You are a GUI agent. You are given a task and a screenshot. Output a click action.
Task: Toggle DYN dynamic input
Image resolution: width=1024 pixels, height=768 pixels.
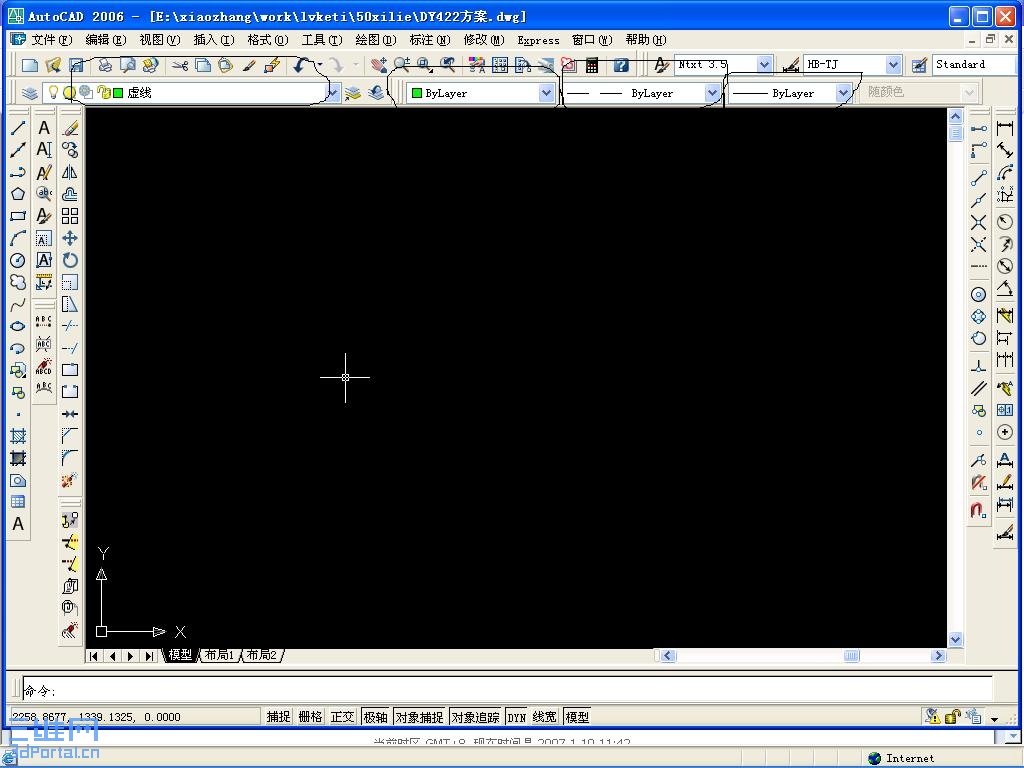517,717
